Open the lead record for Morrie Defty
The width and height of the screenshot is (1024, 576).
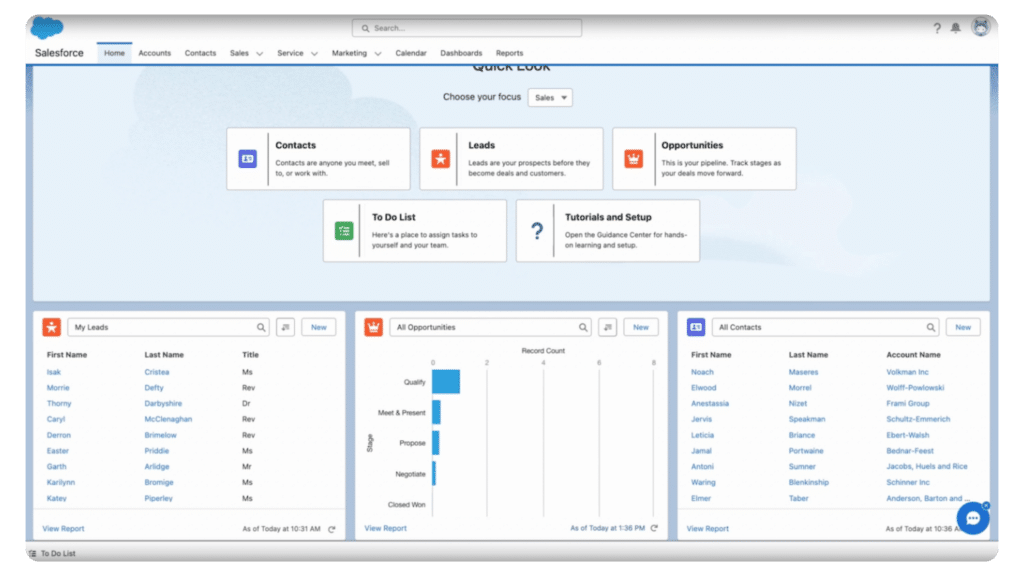point(58,387)
